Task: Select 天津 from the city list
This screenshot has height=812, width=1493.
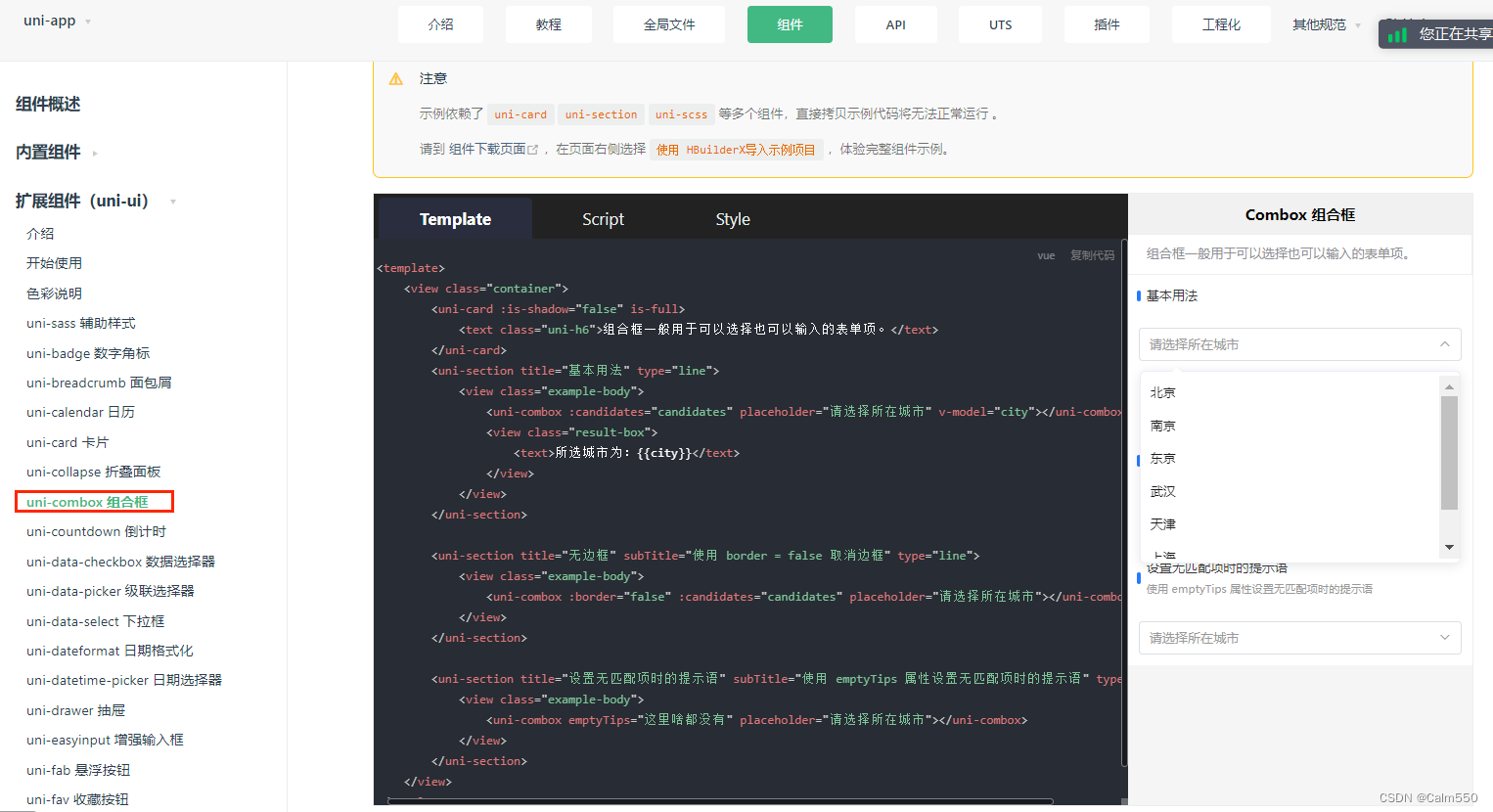Action: (1164, 523)
